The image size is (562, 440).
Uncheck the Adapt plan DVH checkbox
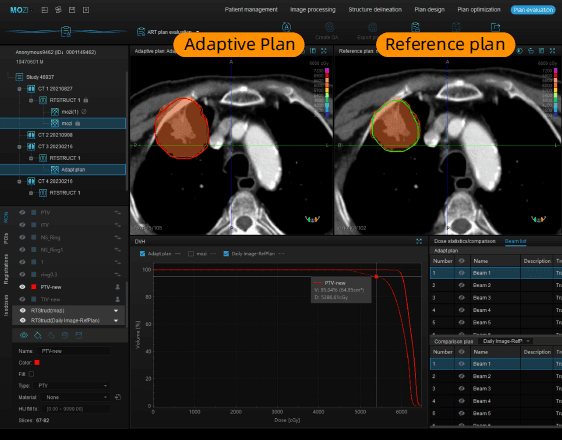click(142, 254)
